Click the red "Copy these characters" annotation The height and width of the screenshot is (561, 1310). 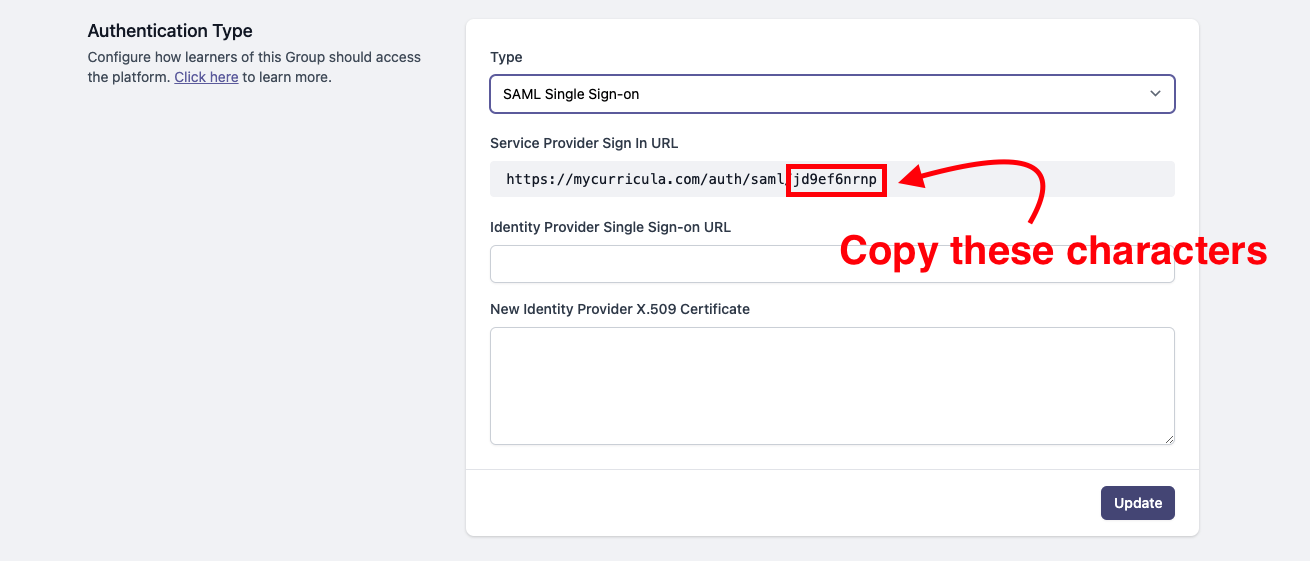tap(1053, 250)
